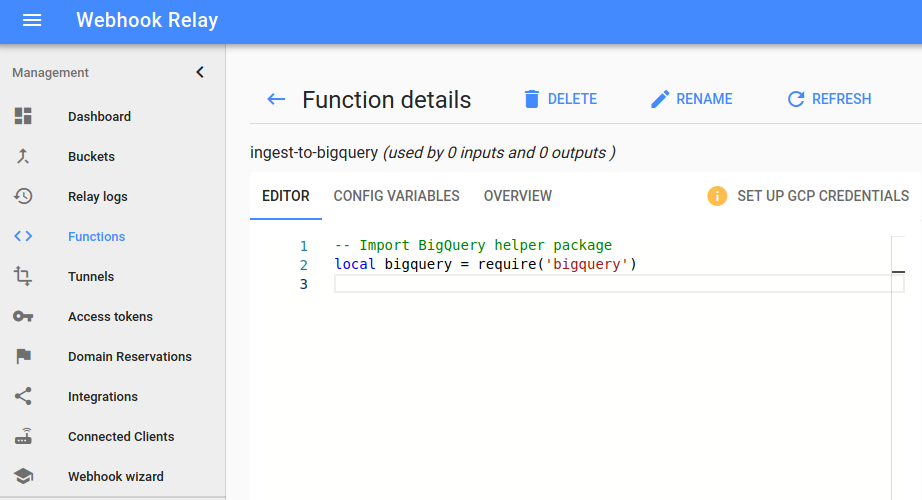Viewport: 922px width, 500px height.
Task: Click the Domain Reservations flag icon
Action: point(24,356)
